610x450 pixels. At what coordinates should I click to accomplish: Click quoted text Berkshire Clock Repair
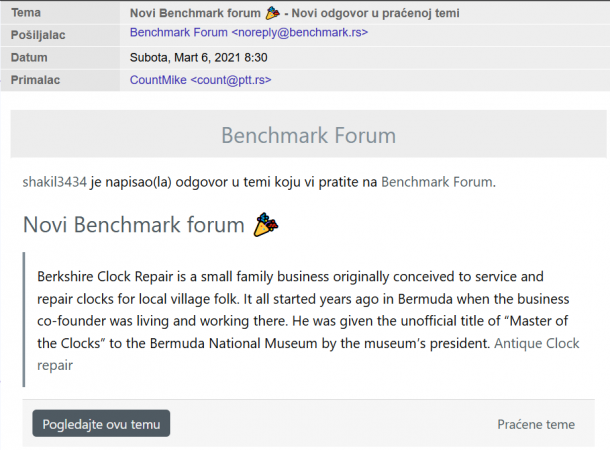click(x=105, y=277)
